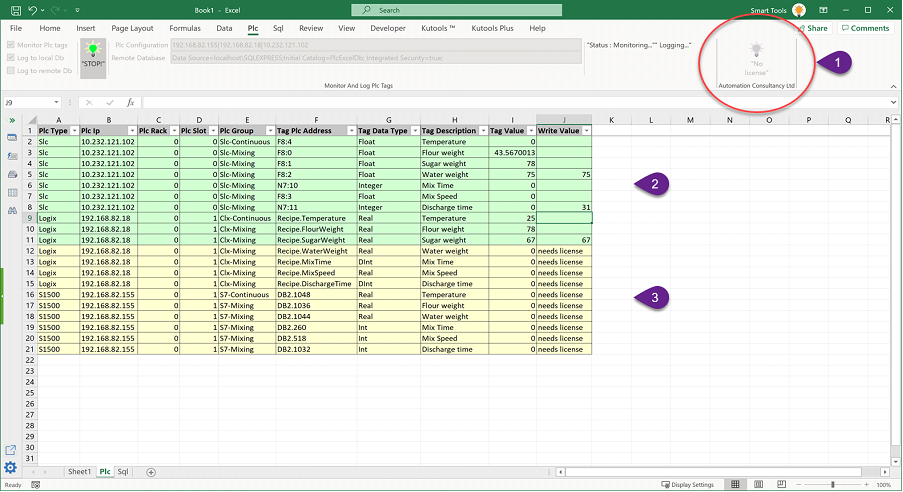
Task: Open the undo history dropdown arrow
Action: [x=43, y=10]
